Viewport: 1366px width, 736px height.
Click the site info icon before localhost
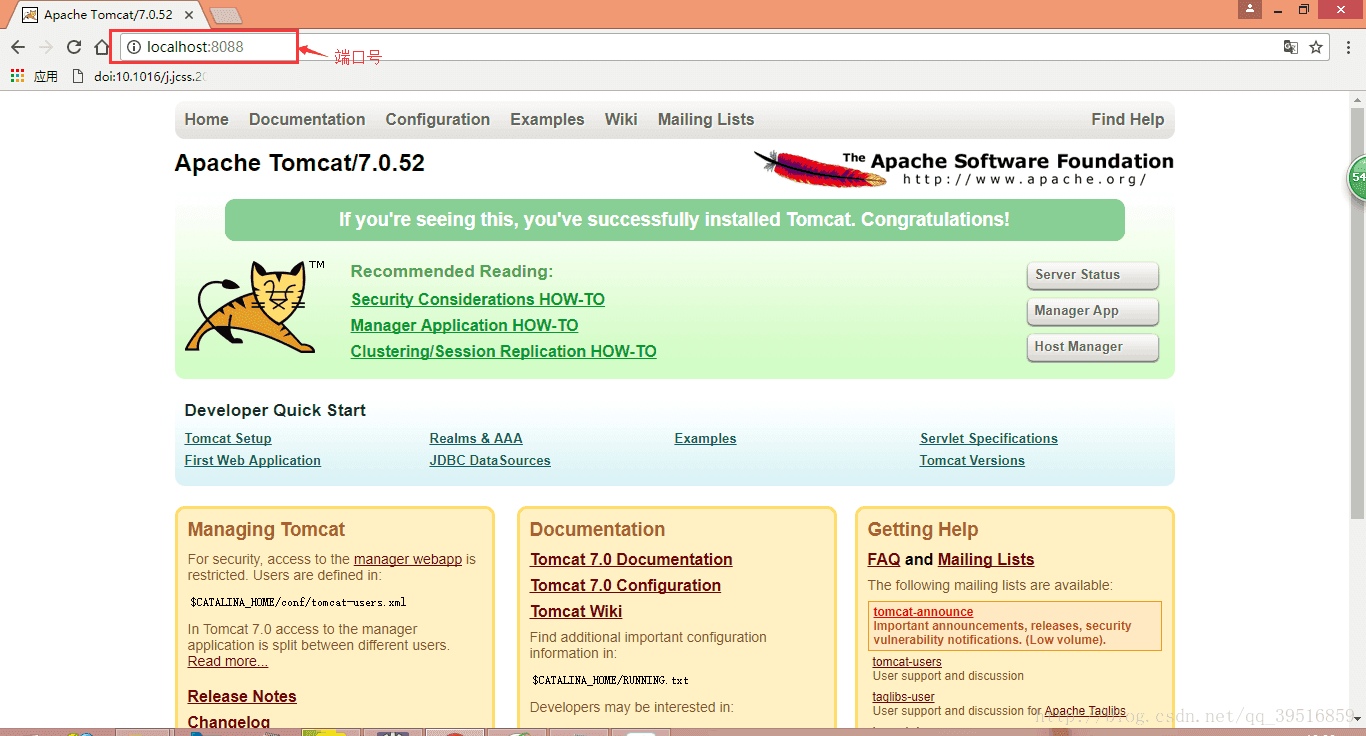pos(134,47)
